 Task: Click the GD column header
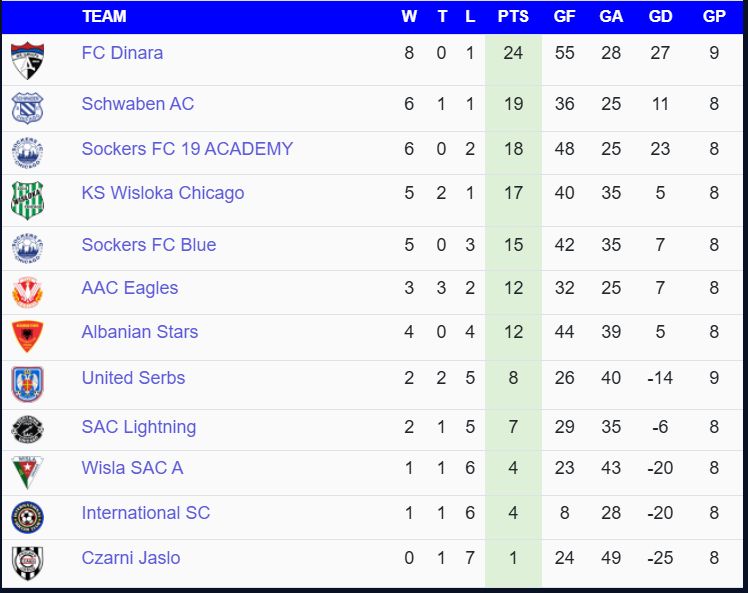[x=660, y=16]
